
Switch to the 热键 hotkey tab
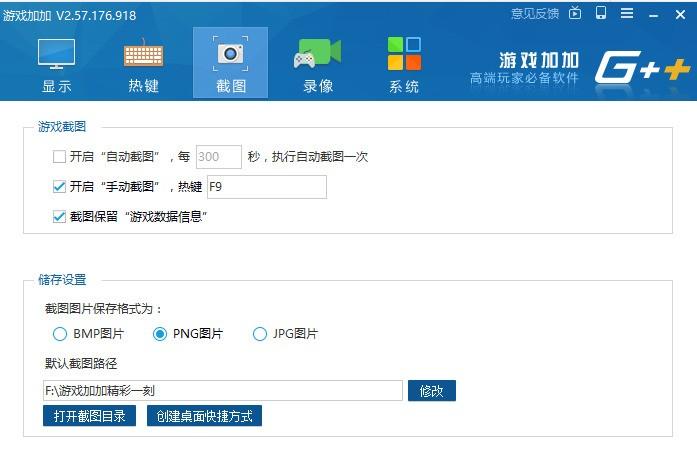point(143,64)
